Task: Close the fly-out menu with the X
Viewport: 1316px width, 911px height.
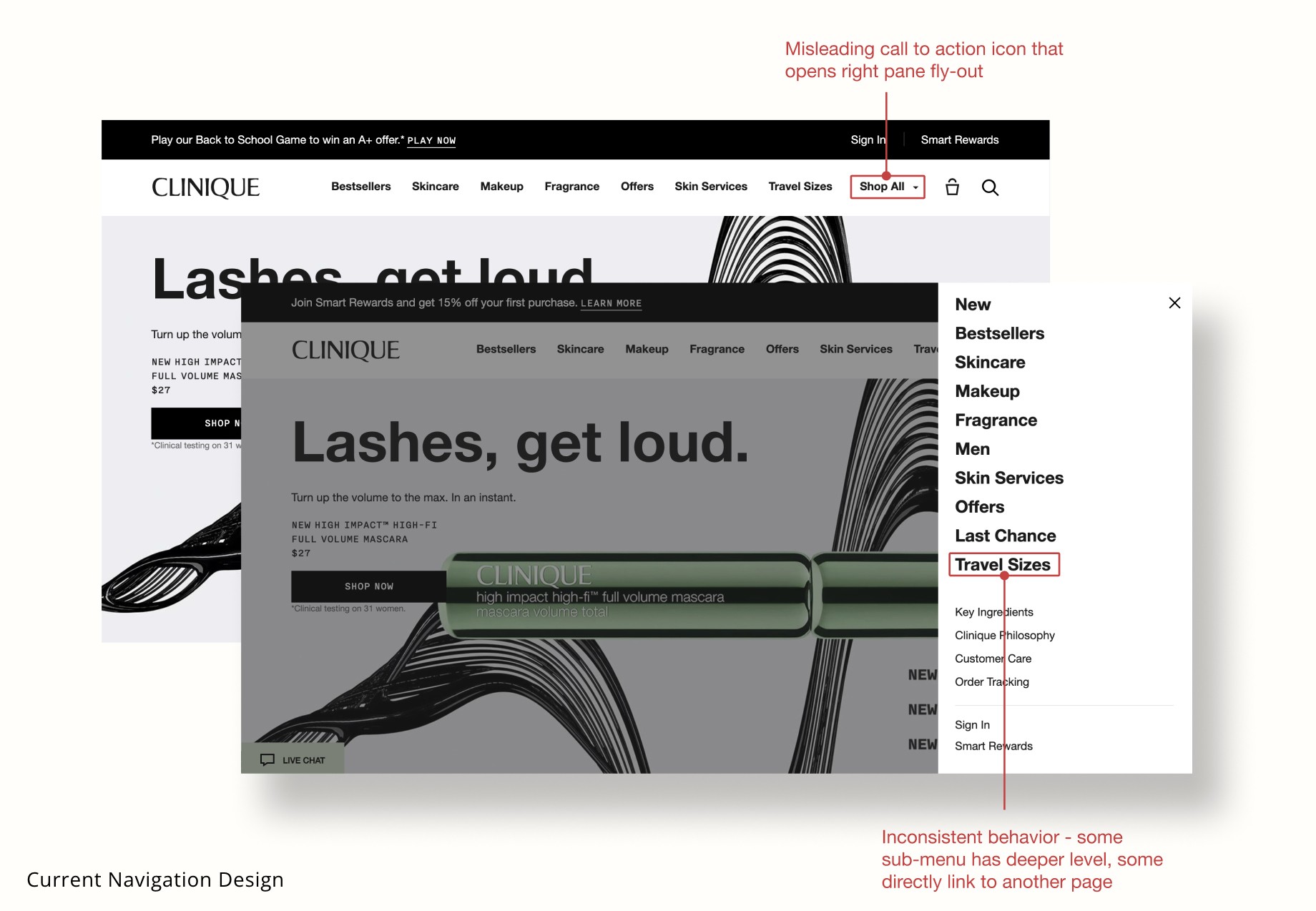Action: click(x=1174, y=303)
